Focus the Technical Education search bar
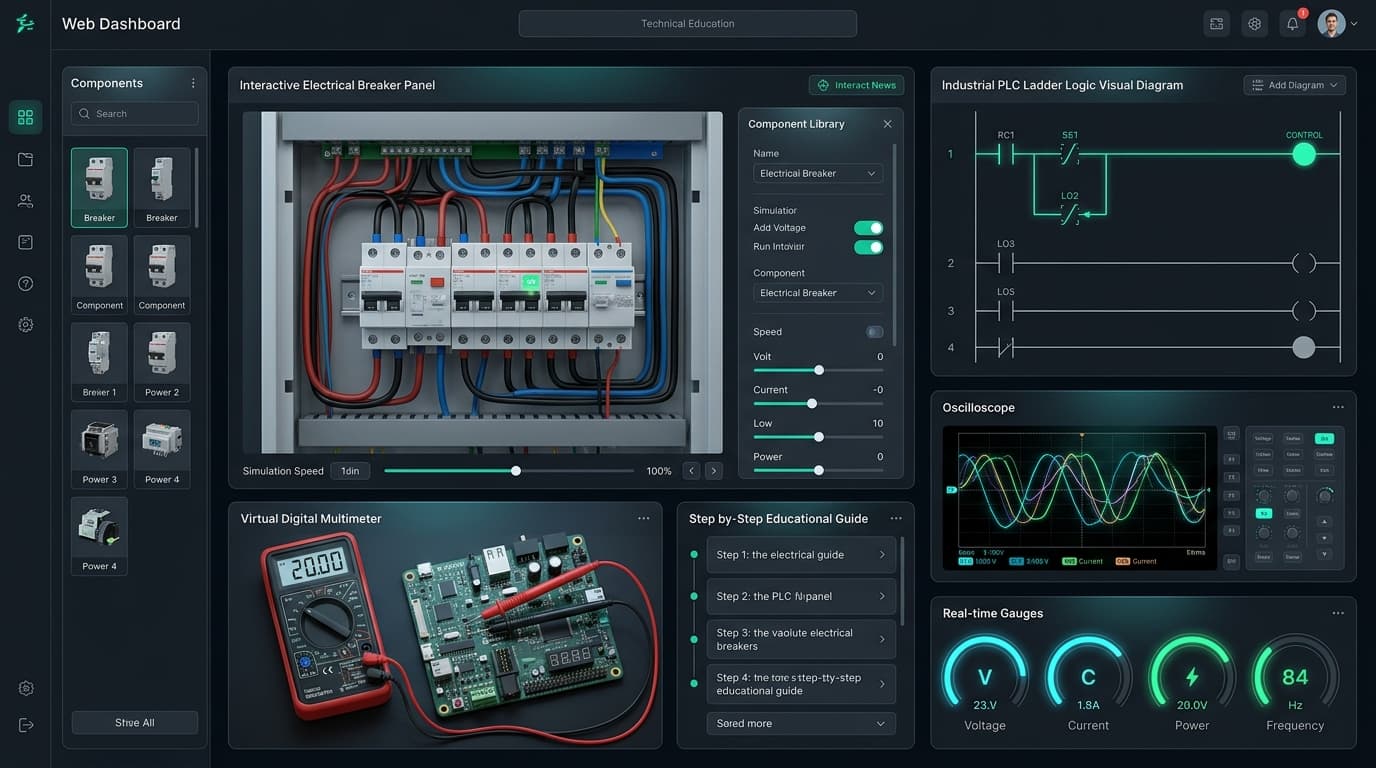Screen dimensions: 1376x768 (688, 24)
